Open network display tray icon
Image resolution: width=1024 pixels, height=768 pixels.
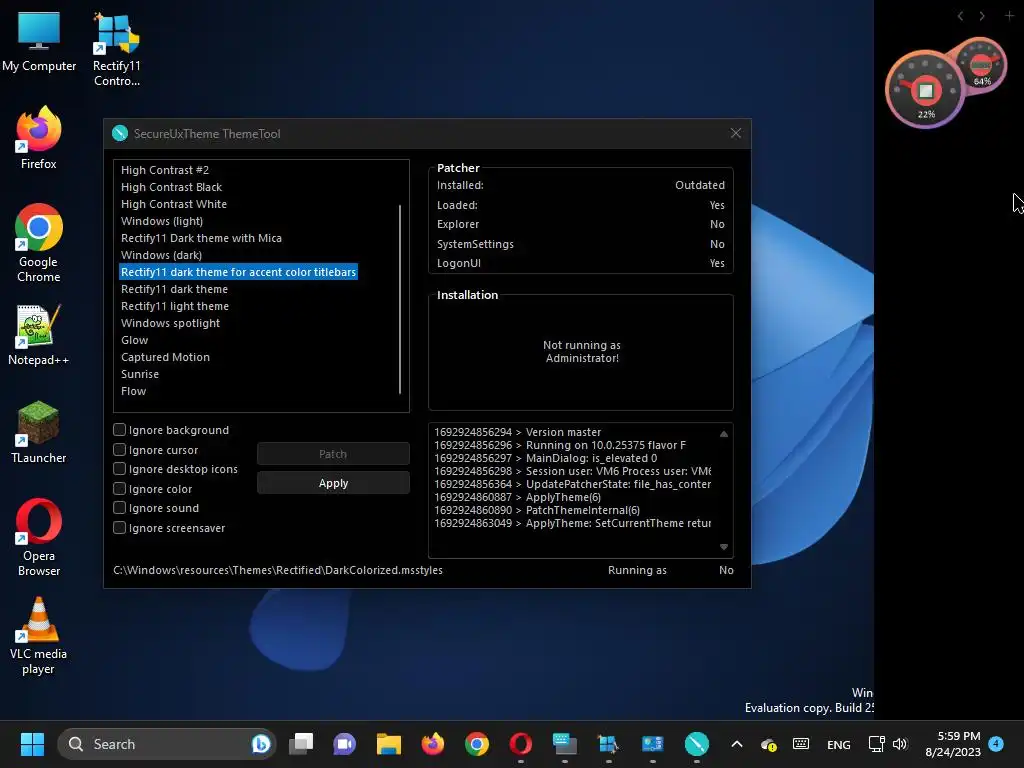click(x=876, y=744)
